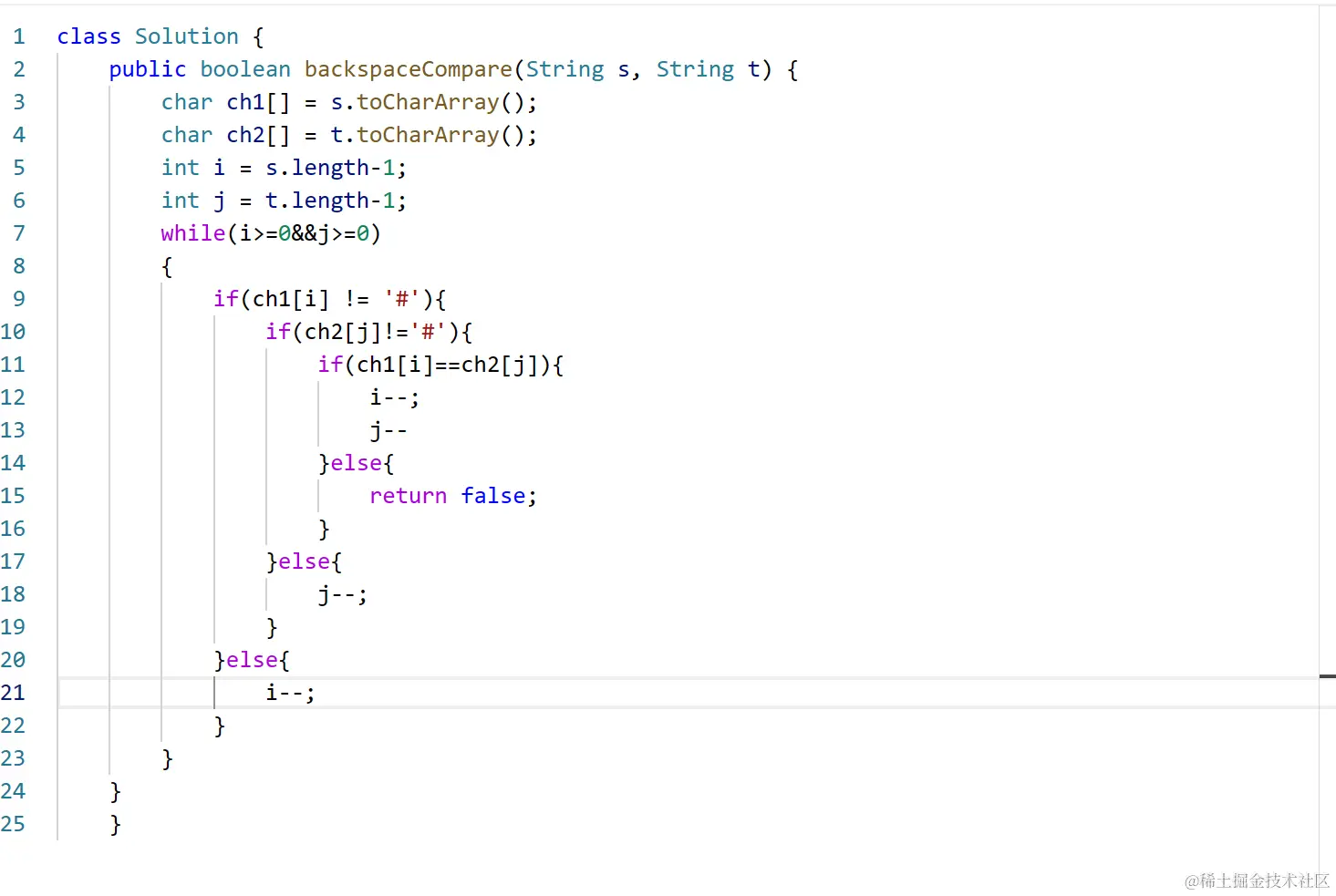The width and height of the screenshot is (1336, 896).
Task: Click '}else{' on line 14
Action: point(356,463)
